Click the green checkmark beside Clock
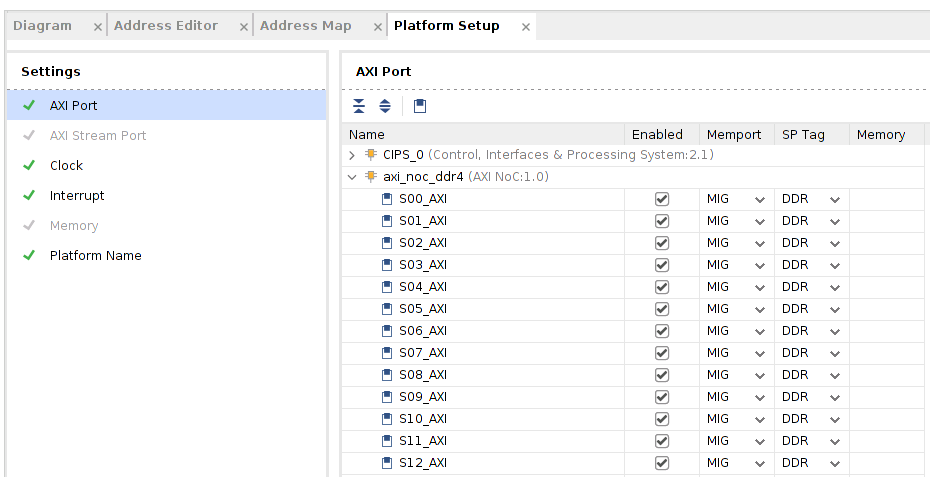The width and height of the screenshot is (930, 477). coord(29,166)
